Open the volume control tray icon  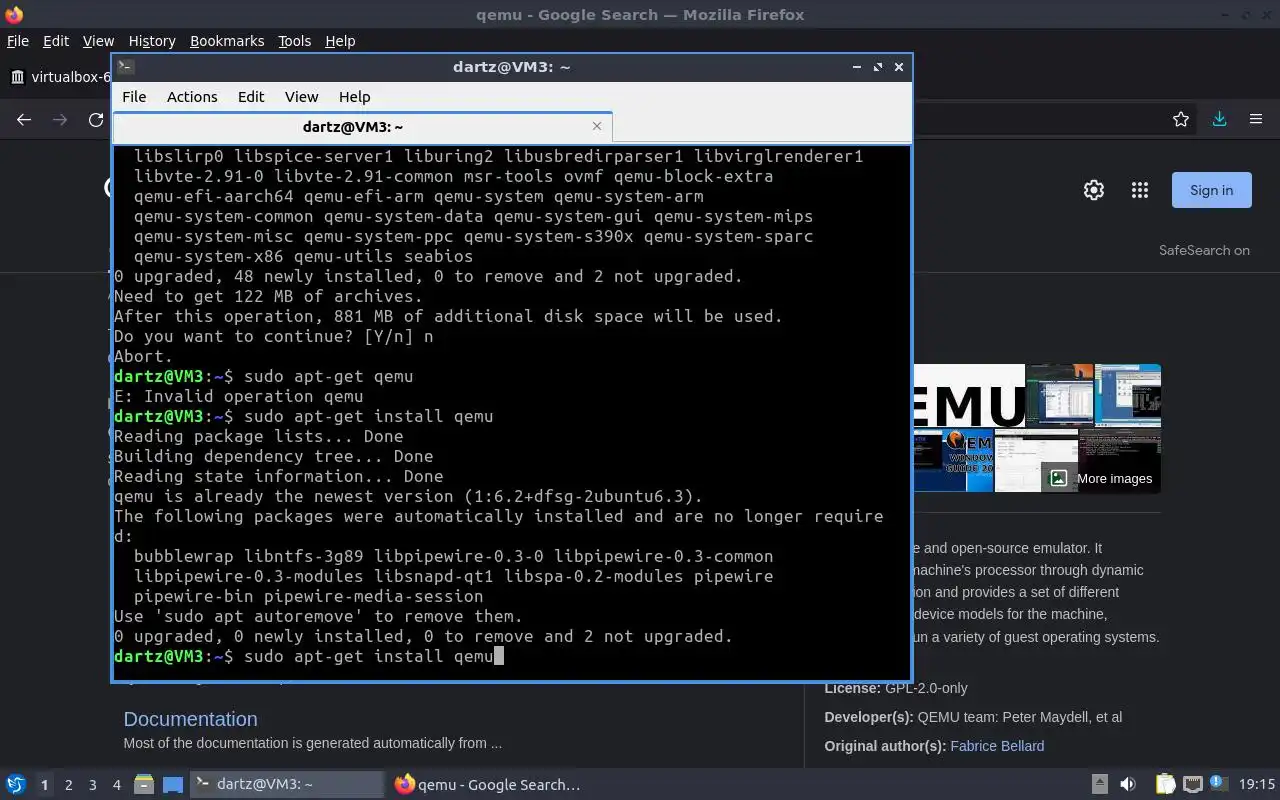(1127, 785)
